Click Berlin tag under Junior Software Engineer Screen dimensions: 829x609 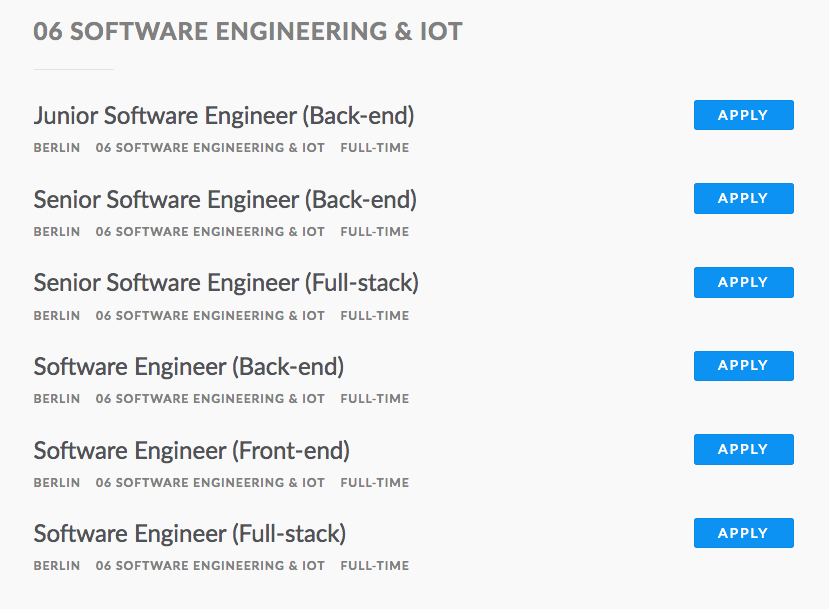coord(57,148)
